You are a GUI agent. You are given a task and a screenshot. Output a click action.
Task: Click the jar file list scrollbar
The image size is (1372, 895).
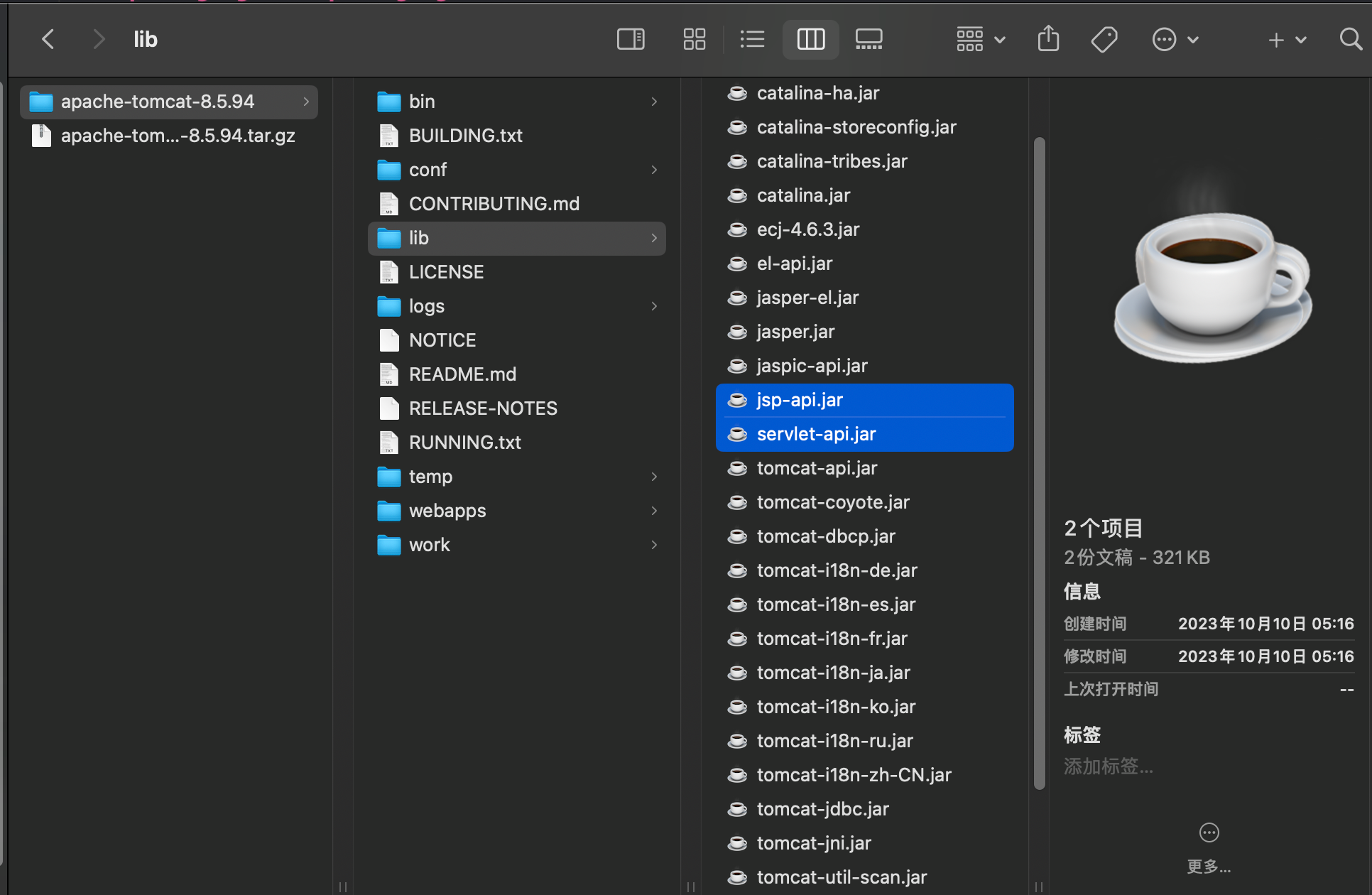[1040, 463]
